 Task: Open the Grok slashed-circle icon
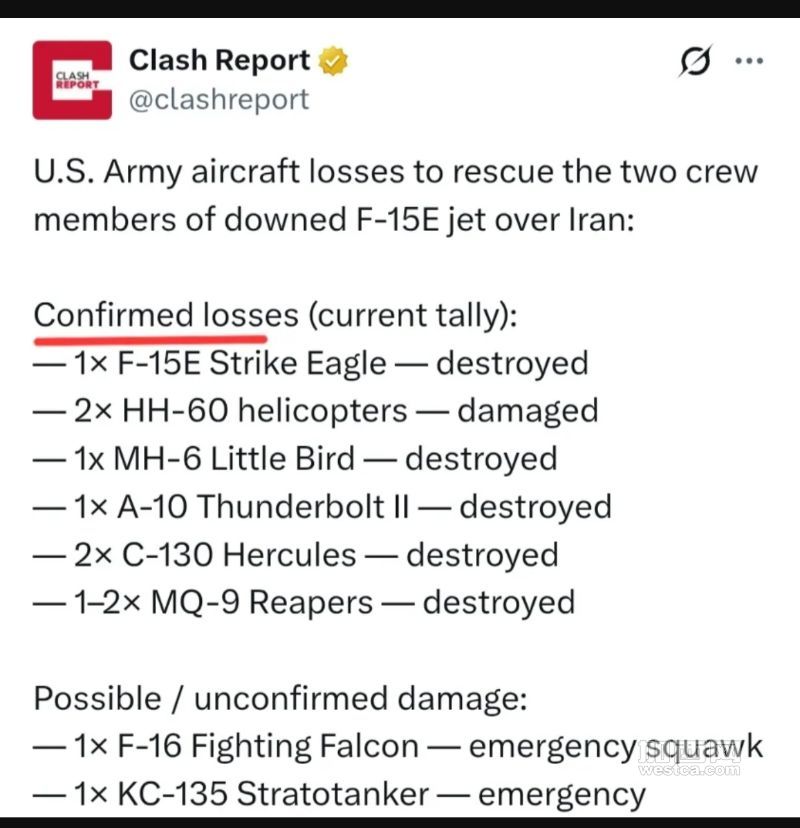(x=692, y=62)
